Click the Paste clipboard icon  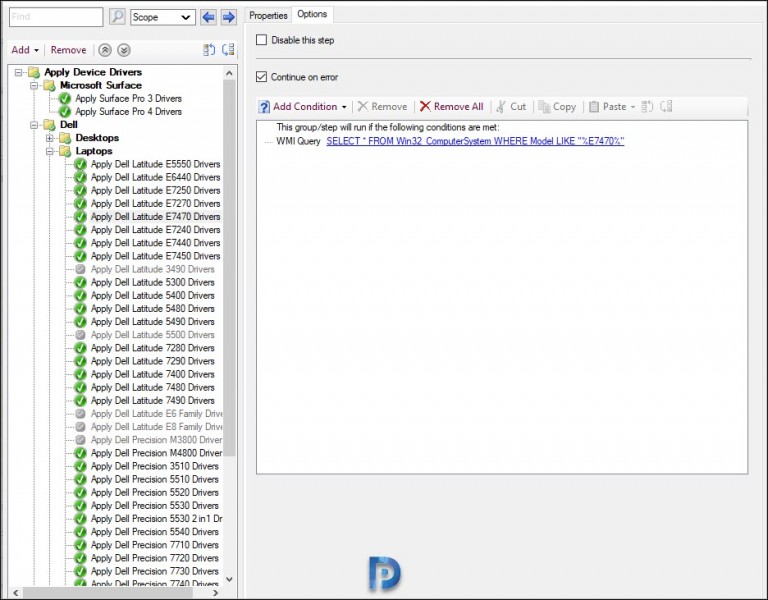click(x=594, y=106)
